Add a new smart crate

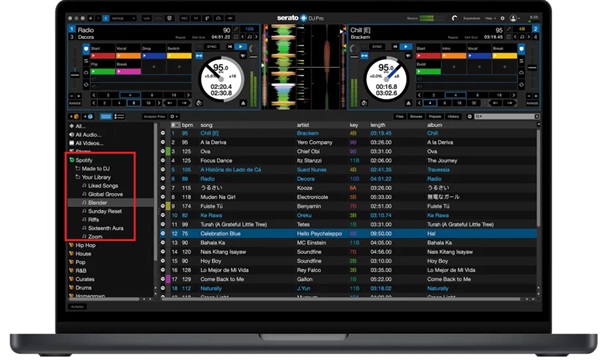[88, 116]
